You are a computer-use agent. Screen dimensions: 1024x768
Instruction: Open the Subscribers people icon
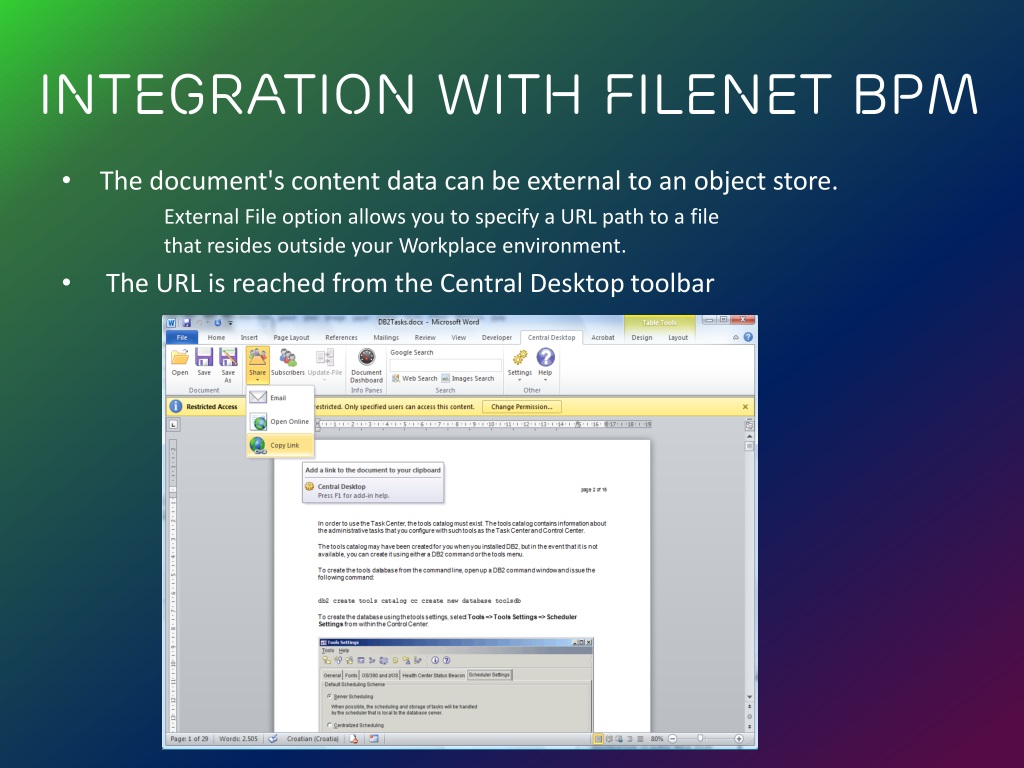(x=287, y=357)
